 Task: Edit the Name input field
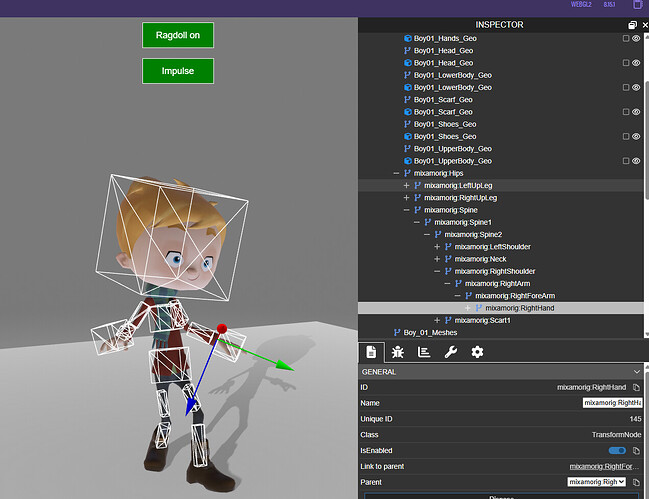coord(613,403)
